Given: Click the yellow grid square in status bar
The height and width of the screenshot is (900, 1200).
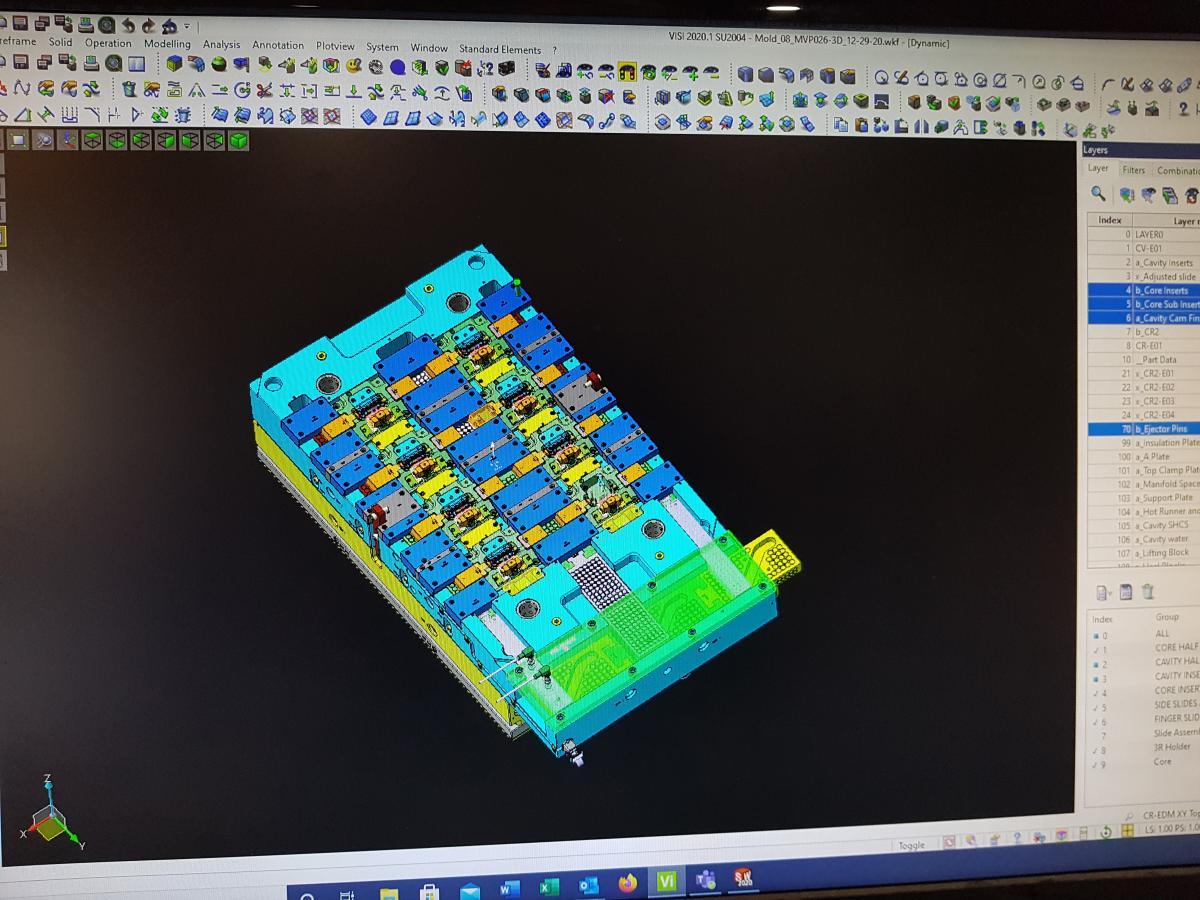Looking at the screenshot, I should click(1128, 830).
